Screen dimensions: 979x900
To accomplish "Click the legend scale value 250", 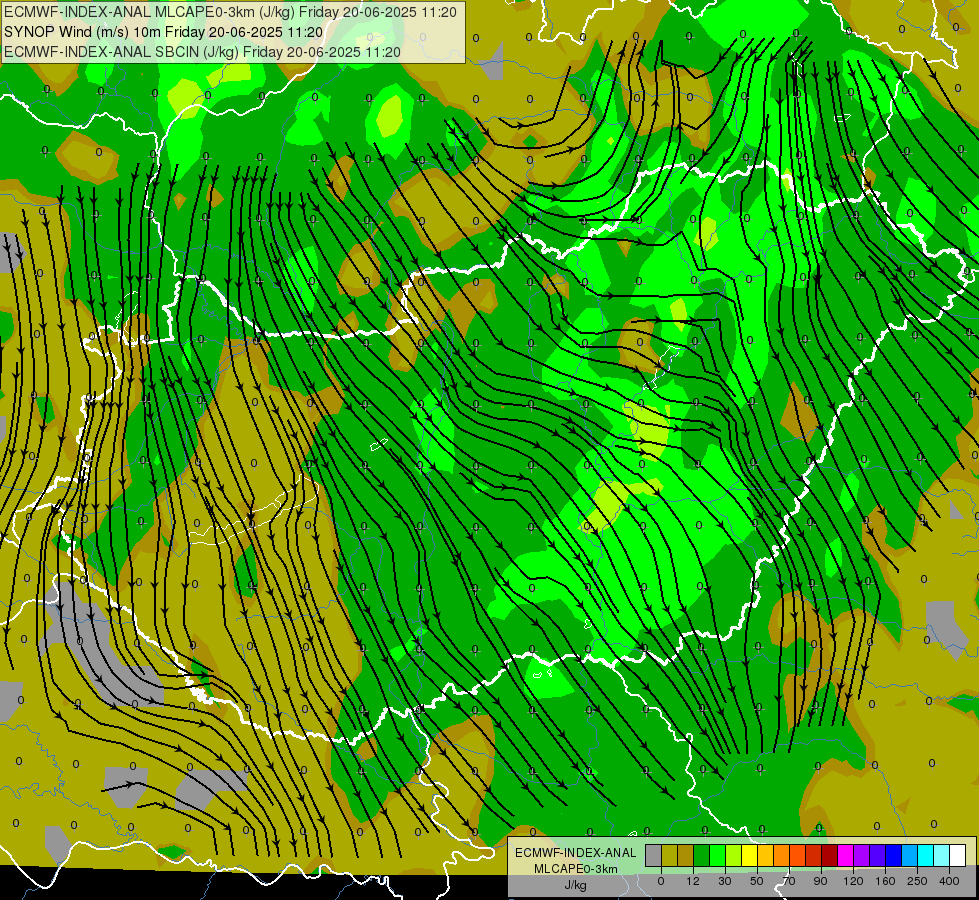I will [917, 881].
